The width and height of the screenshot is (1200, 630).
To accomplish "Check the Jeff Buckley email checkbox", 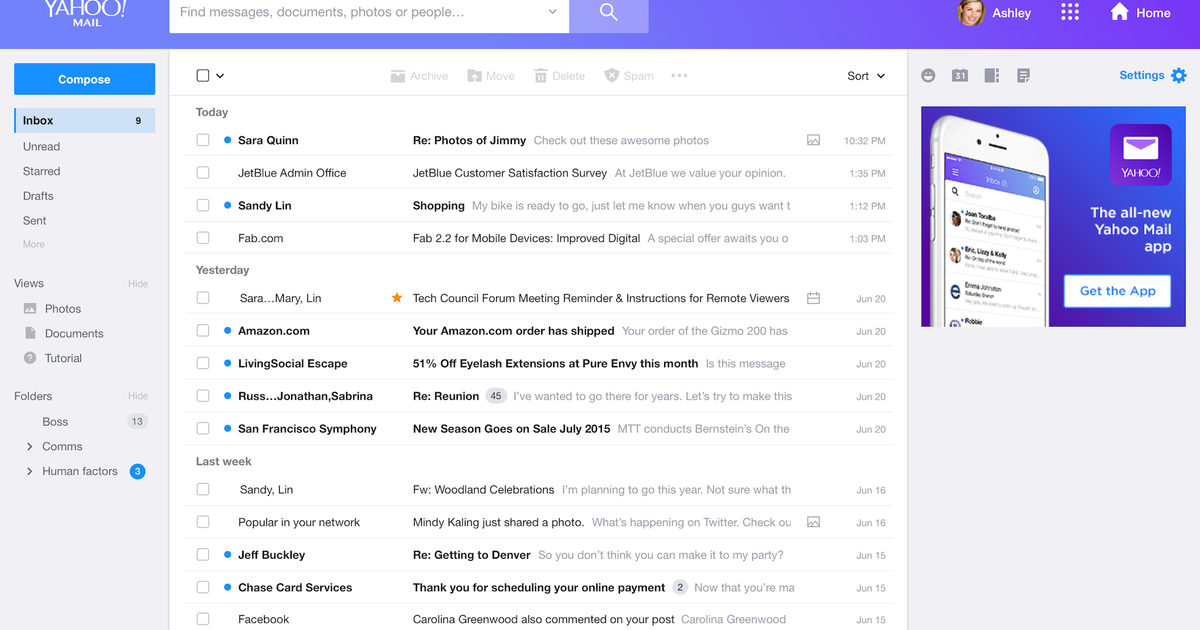I will 203,554.
